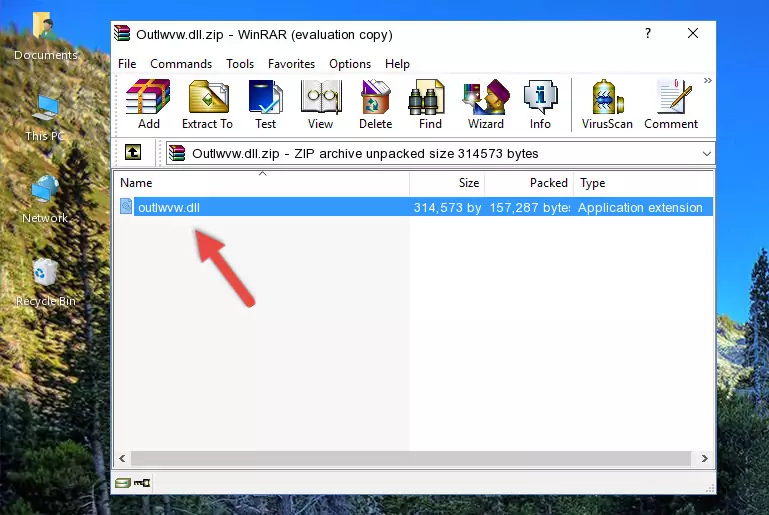The image size is (769, 515).
Task: Open the Options menu
Action: [x=350, y=64]
